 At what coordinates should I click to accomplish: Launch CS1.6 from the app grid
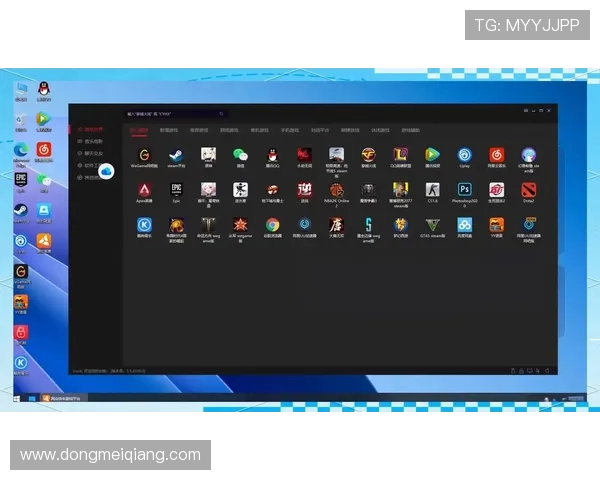tap(432, 189)
